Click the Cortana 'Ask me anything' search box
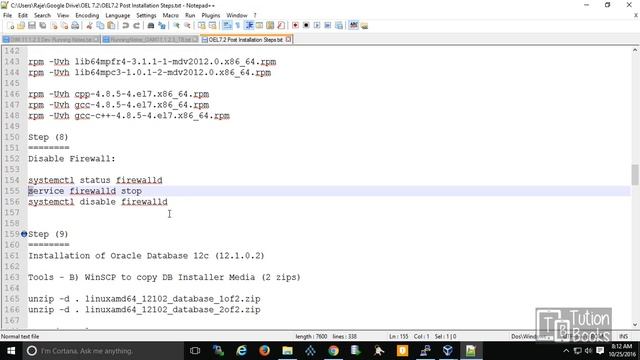The width and height of the screenshot is (640, 360). pyautogui.click(x=103, y=351)
